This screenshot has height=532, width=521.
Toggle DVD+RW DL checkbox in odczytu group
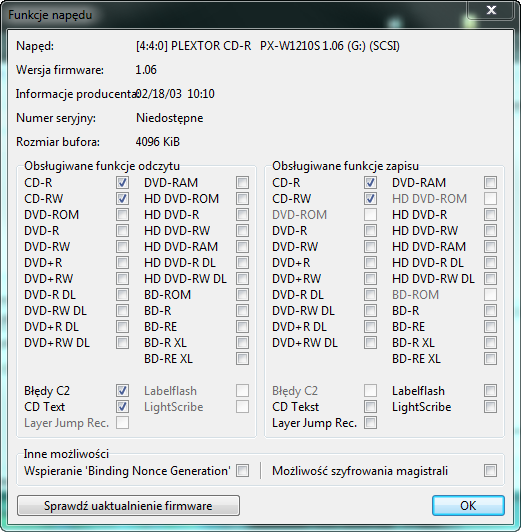(x=122, y=343)
